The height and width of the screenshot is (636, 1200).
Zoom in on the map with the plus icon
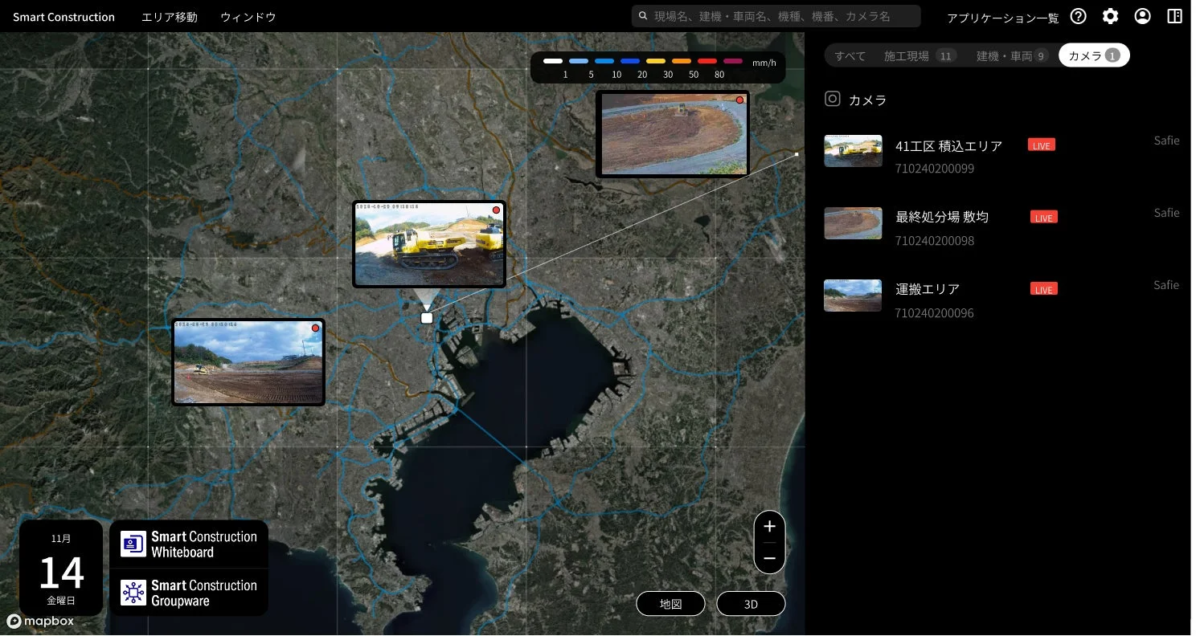coord(769,525)
